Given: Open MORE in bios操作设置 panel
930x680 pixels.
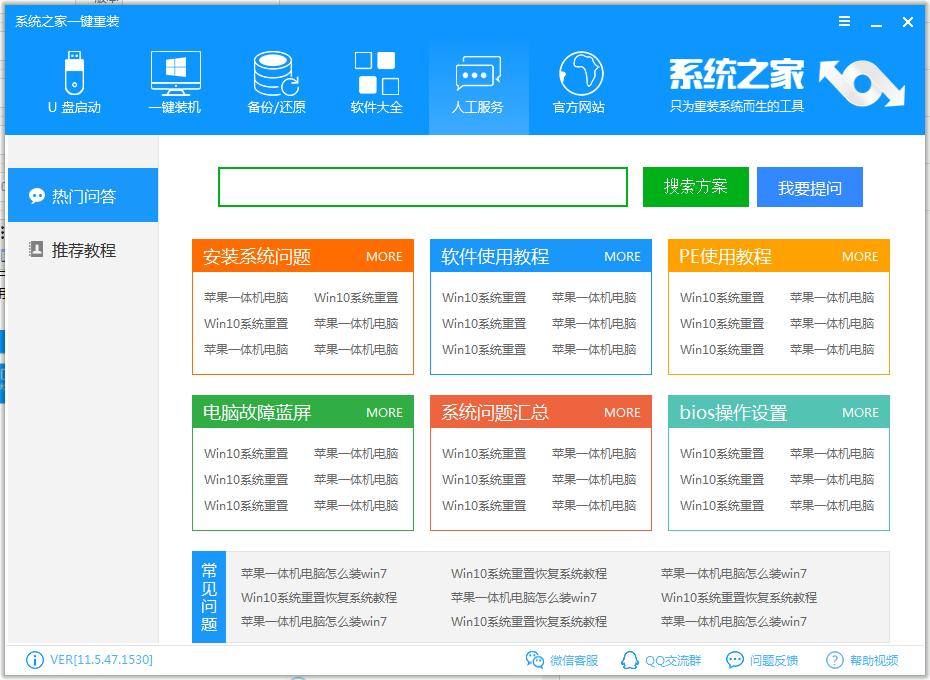Looking at the screenshot, I should tap(860, 412).
